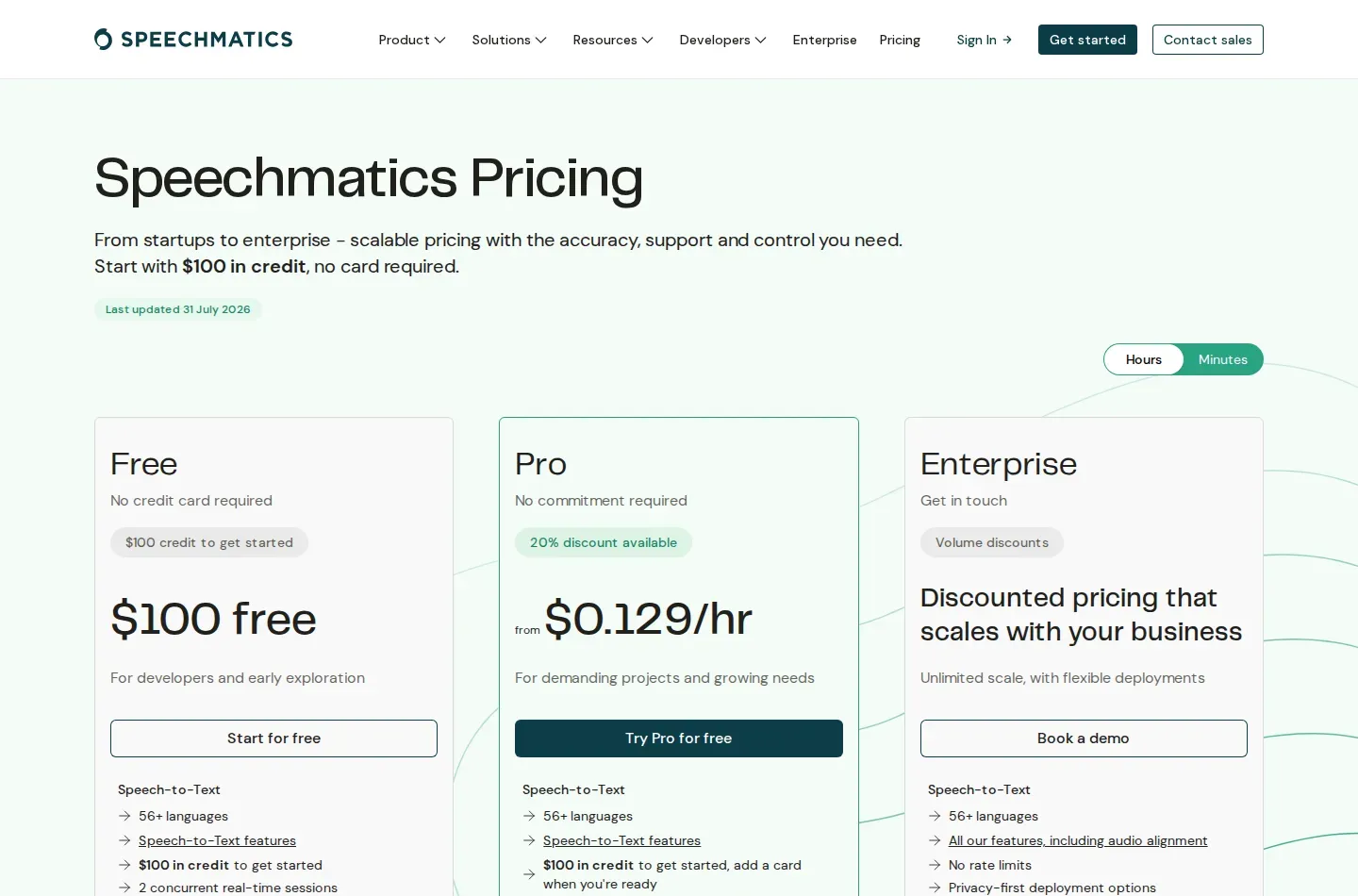Click arrow icon beside Free plan '56+ languages'
The height and width of the screenshot is (896, 1358).
coord(124,816)
